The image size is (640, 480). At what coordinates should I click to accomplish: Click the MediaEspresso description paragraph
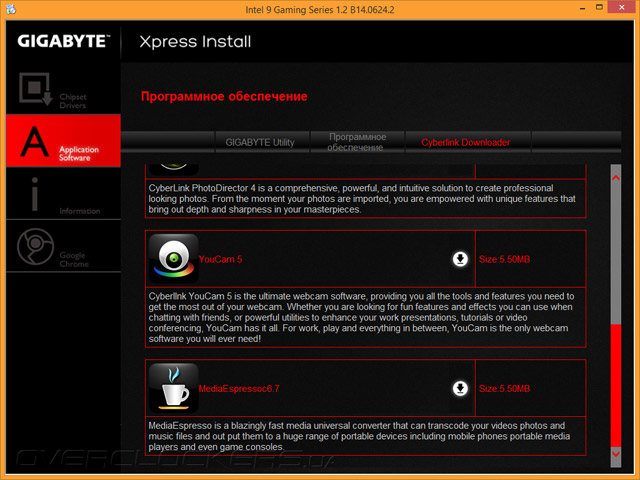click(359, 436)
